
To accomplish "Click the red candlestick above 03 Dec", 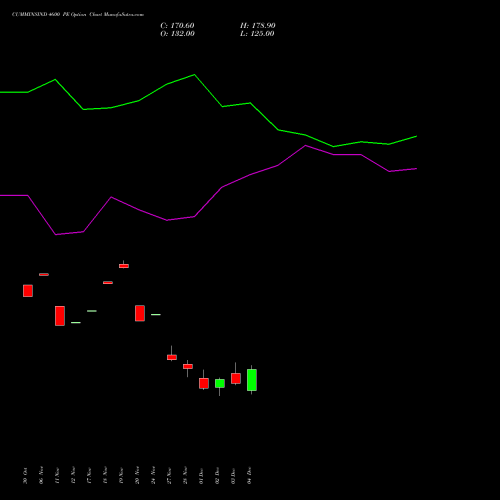I will 236,378.
